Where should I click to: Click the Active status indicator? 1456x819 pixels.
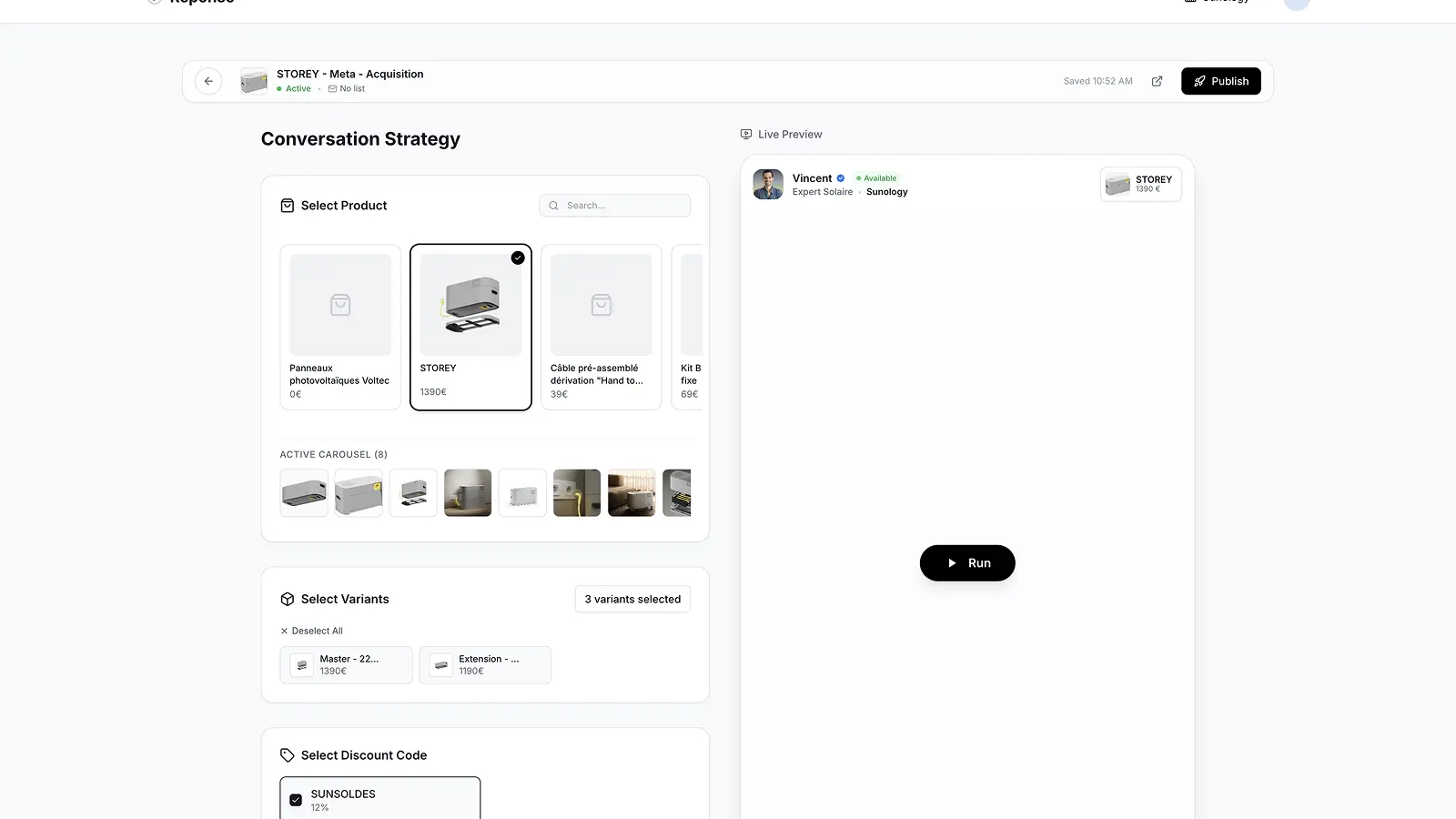pyautogui.click(x=294, y=88)
